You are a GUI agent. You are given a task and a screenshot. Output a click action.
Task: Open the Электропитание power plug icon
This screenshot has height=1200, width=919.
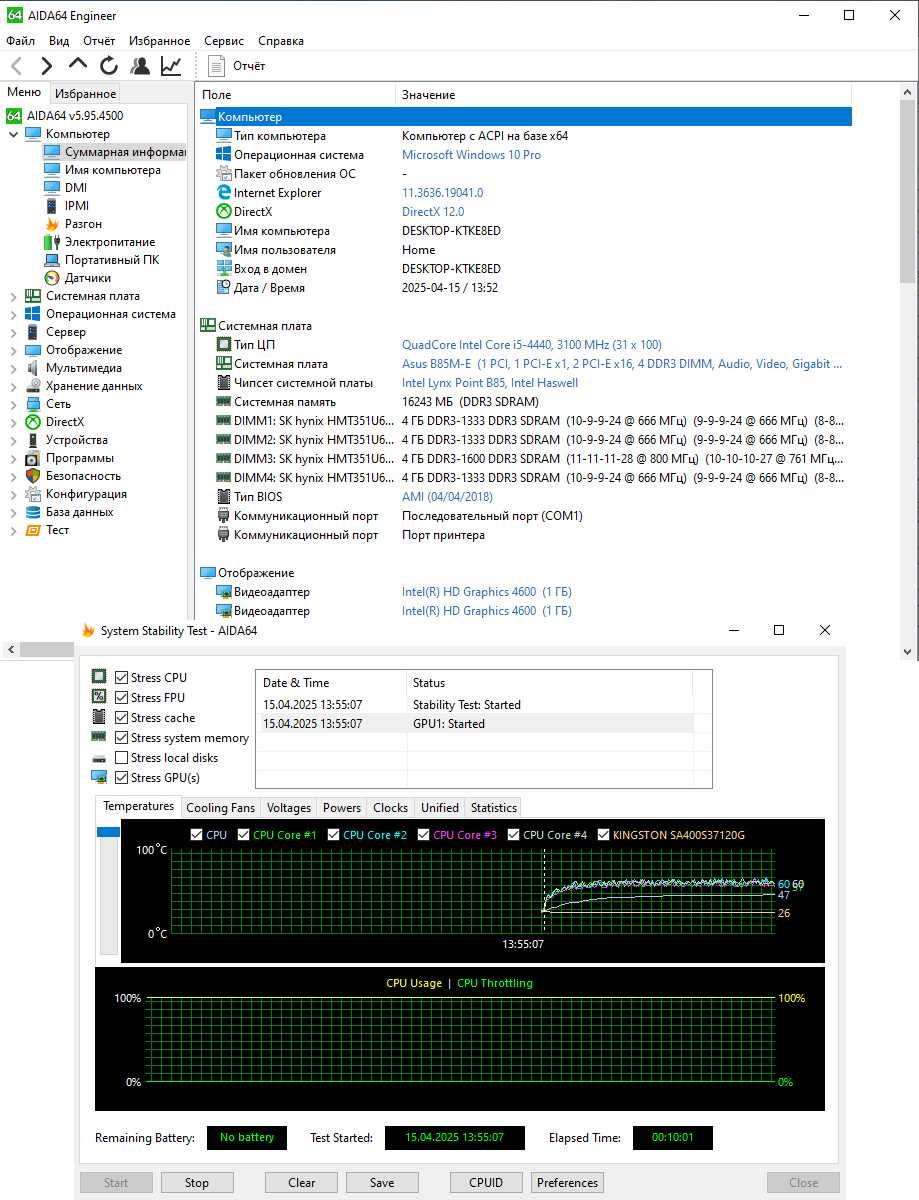pos(52,242)
